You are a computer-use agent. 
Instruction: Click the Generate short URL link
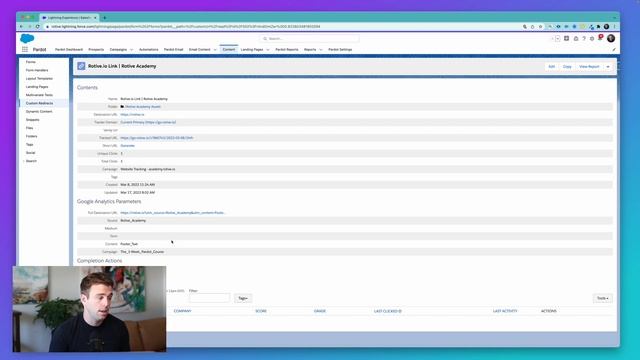click(x=127, y=146)
